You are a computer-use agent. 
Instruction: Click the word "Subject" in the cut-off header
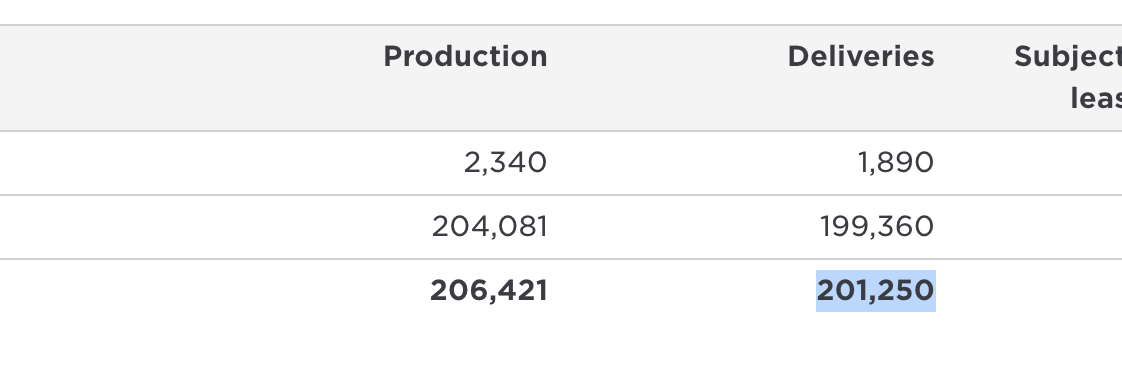[1068, 57]
